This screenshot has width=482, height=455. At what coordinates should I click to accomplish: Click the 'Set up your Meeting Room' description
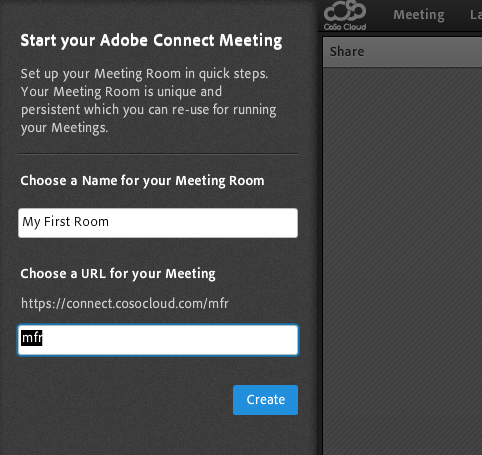149,101
